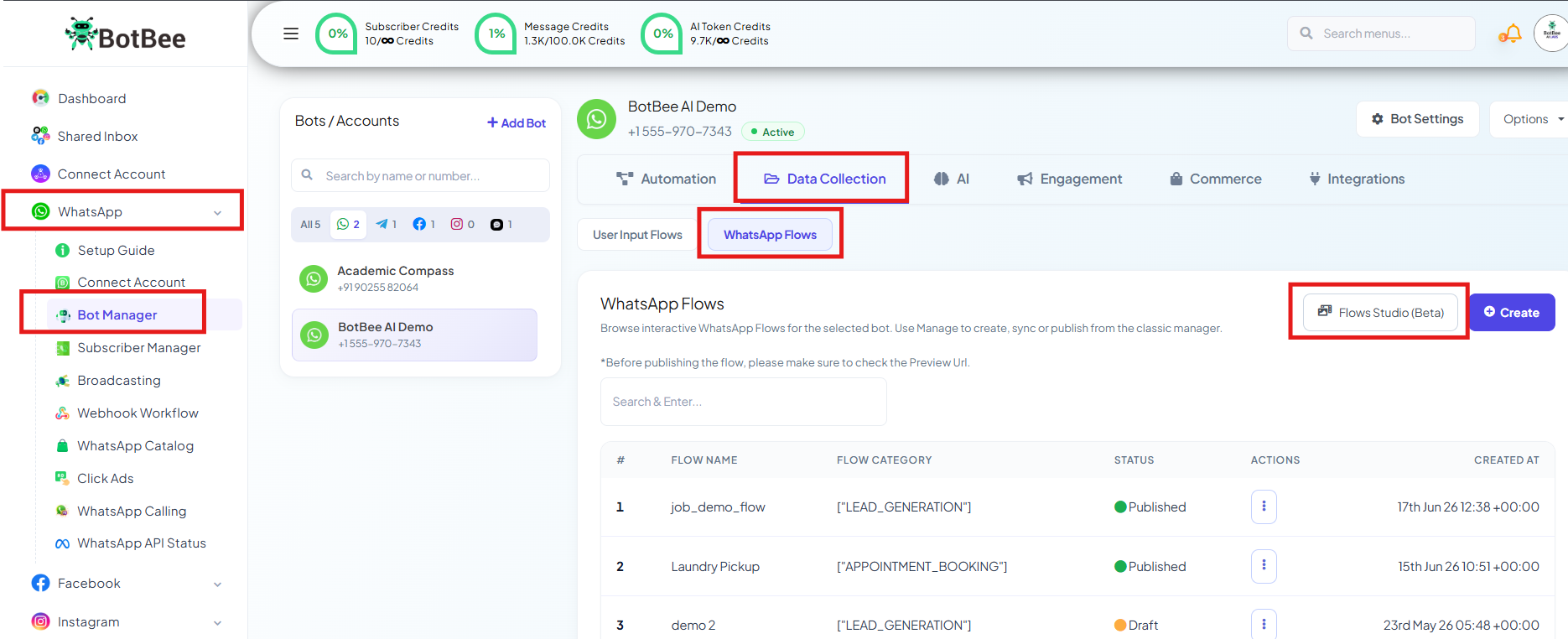Select the User Input Flows sub-tab
Screen dimensions: 1568x639
click(x=637, y=235)
